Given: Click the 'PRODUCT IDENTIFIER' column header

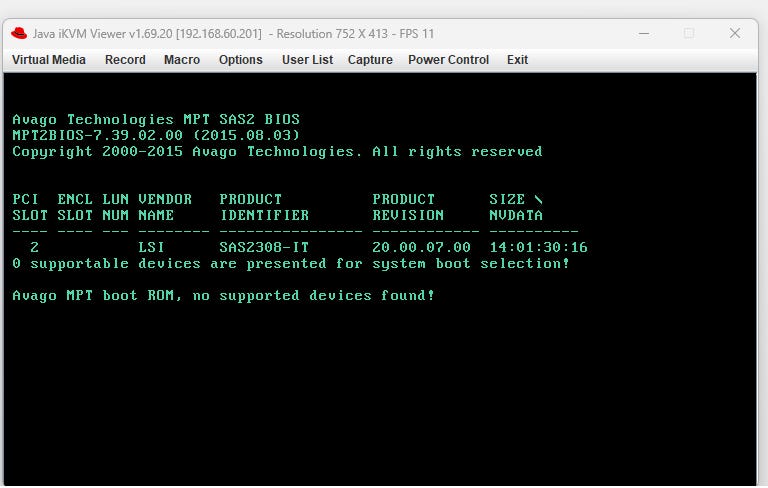Looking at the screenshot, I should pyautogui.click(x=264, y=207).
